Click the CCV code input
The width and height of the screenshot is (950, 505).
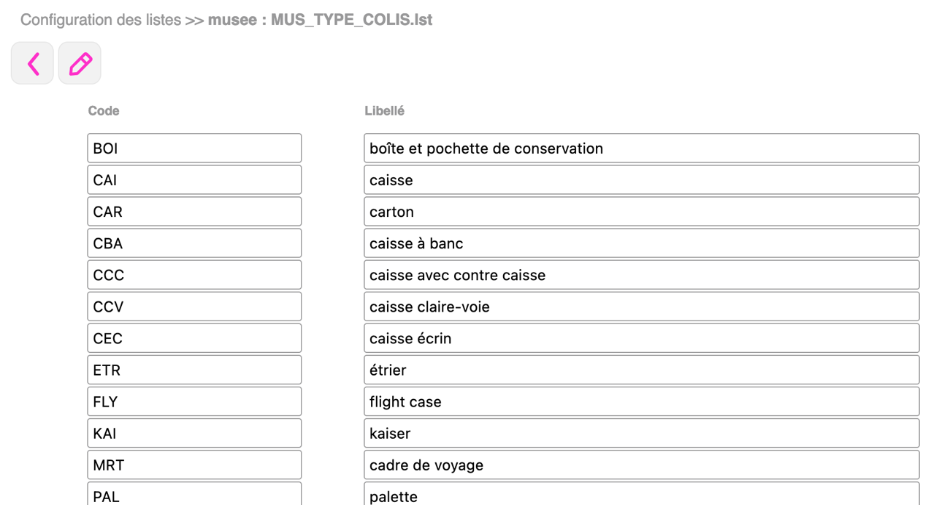point(194,307)
